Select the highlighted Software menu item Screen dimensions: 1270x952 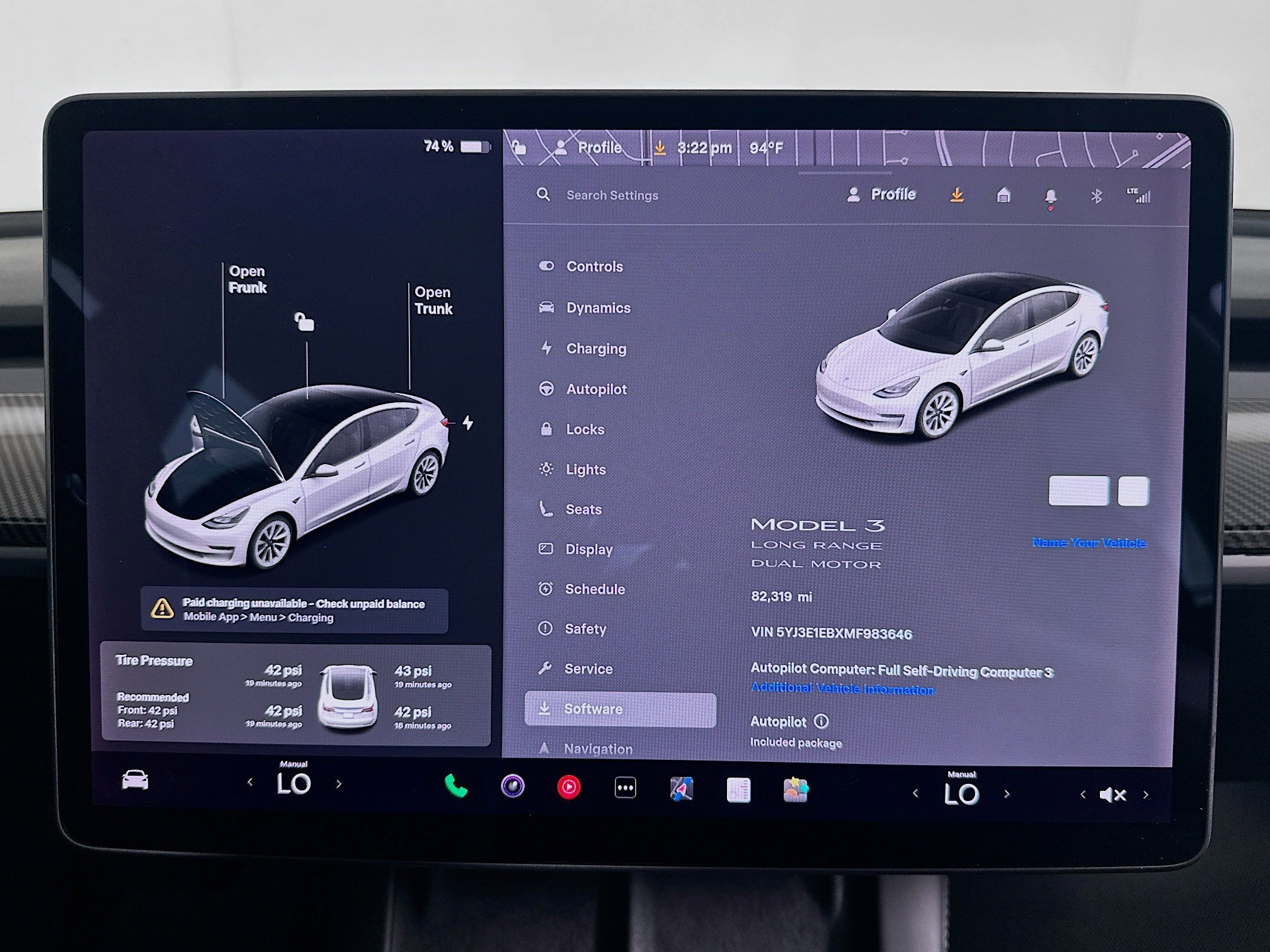621,710
